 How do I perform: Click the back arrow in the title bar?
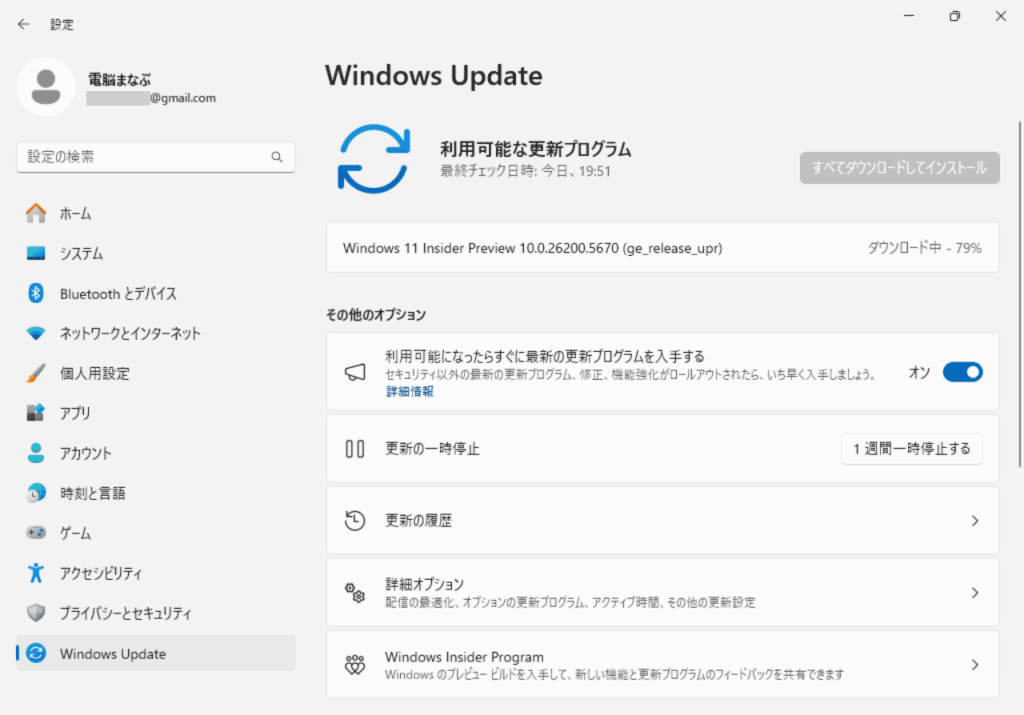(24, 24)
